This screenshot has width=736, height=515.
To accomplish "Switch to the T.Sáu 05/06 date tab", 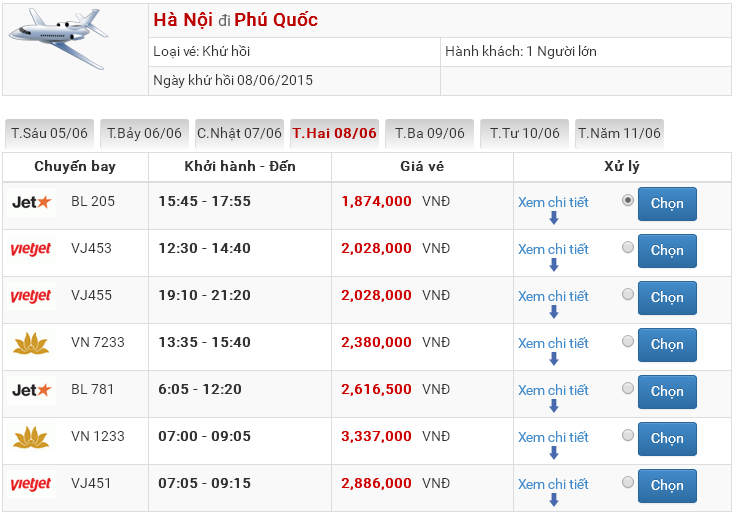I will 49,134.
